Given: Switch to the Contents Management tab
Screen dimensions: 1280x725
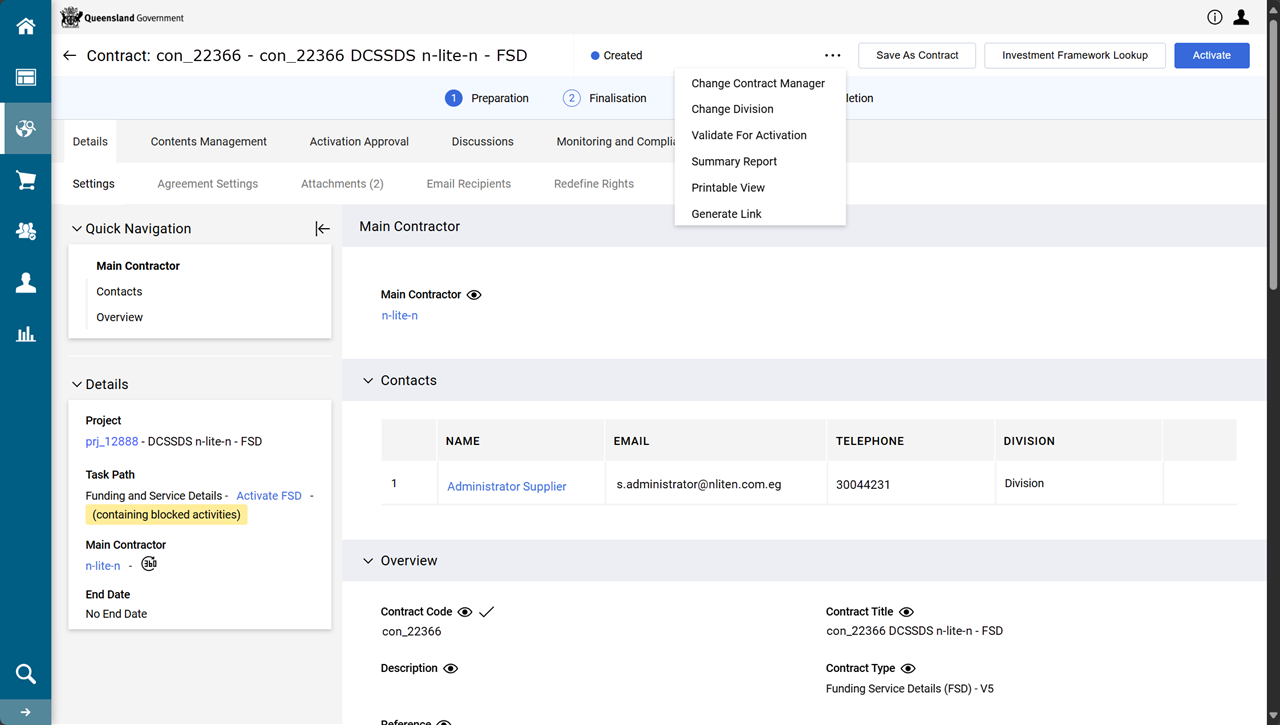Looking at the screenshot, I should tap(208, 142).
